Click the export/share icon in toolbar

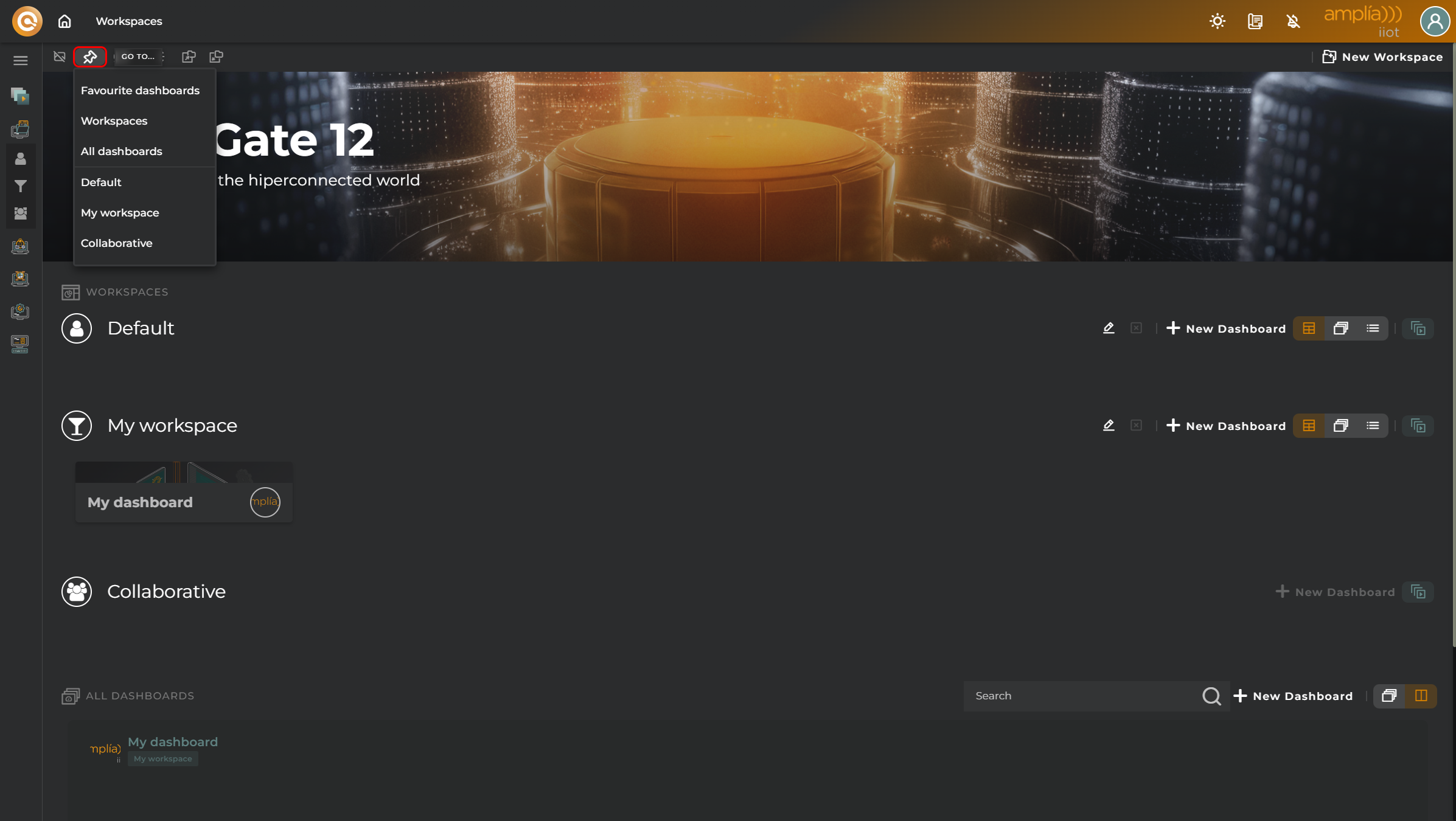189,56
